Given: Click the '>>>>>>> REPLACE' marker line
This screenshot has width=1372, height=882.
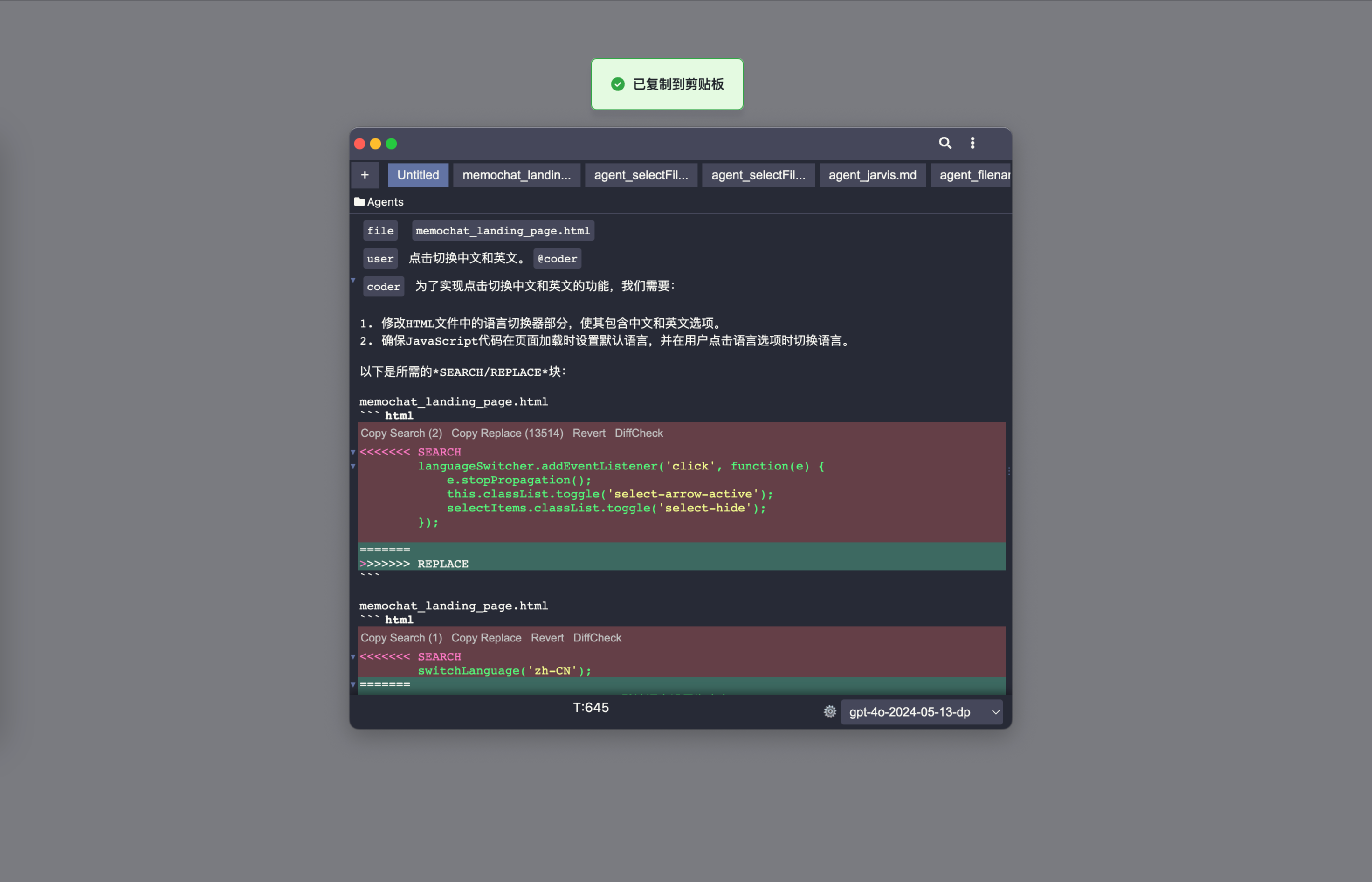Looking at the screenshot, I should point(414,564).
